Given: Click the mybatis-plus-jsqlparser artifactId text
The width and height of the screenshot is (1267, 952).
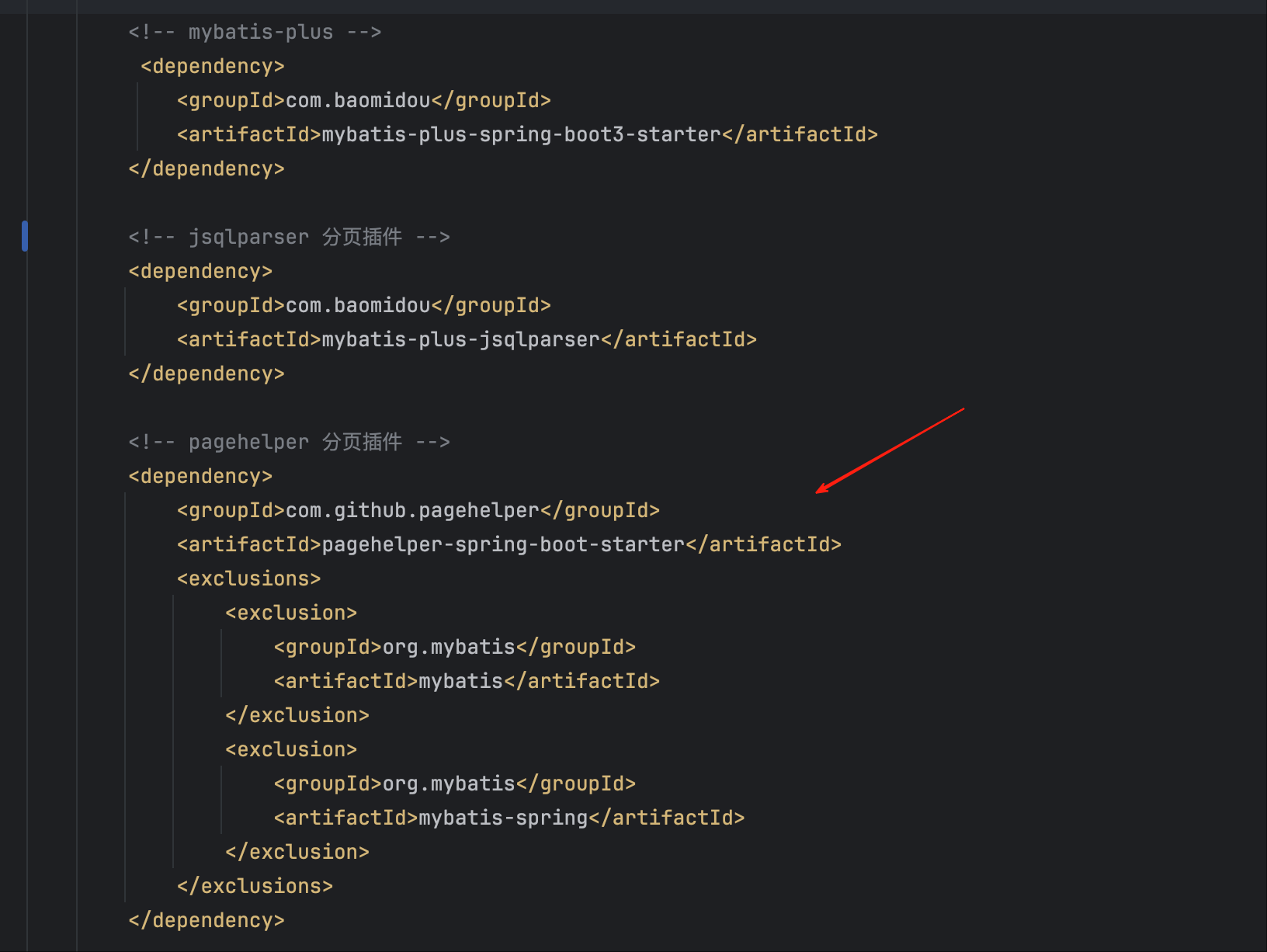Looking at the screenshot, I should [460, 340].
